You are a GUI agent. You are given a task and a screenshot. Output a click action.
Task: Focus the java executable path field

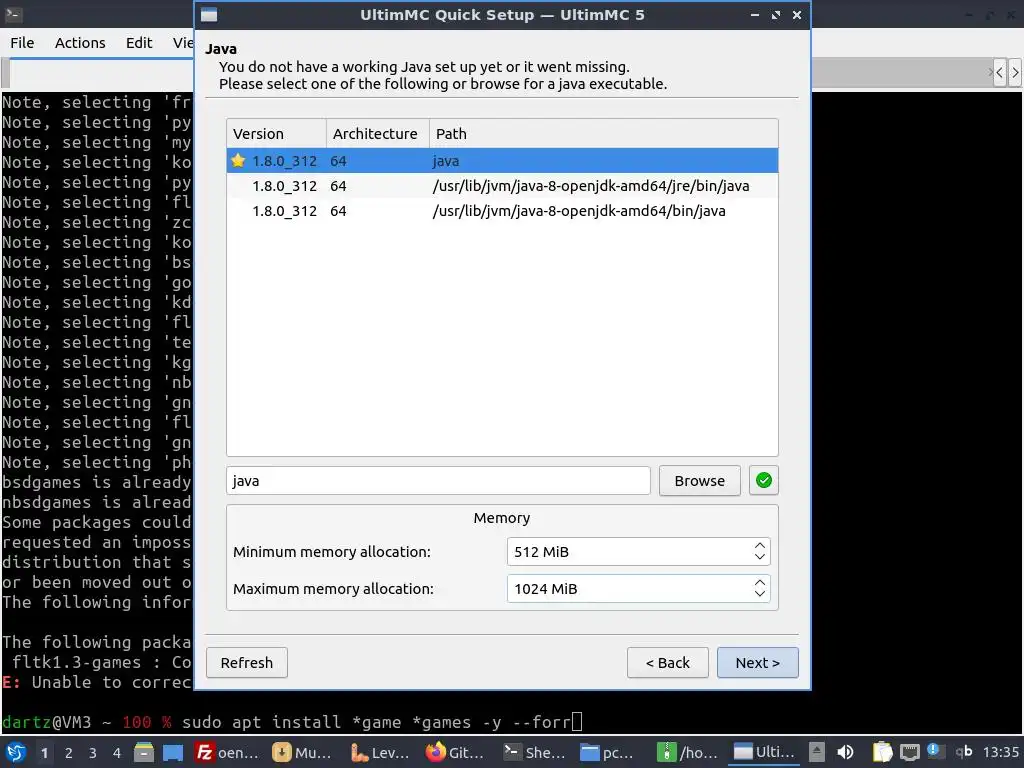point(438,481)
